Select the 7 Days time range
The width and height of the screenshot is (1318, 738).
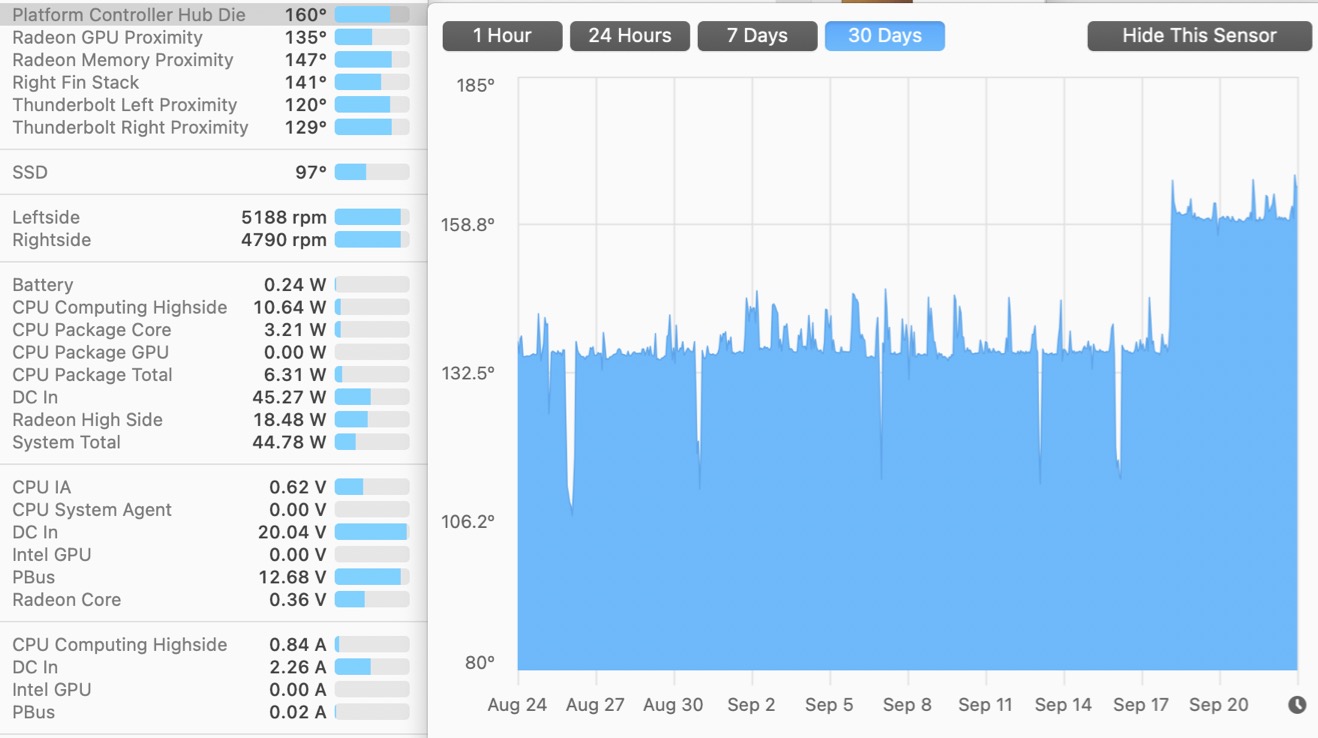tap(757, 36)
